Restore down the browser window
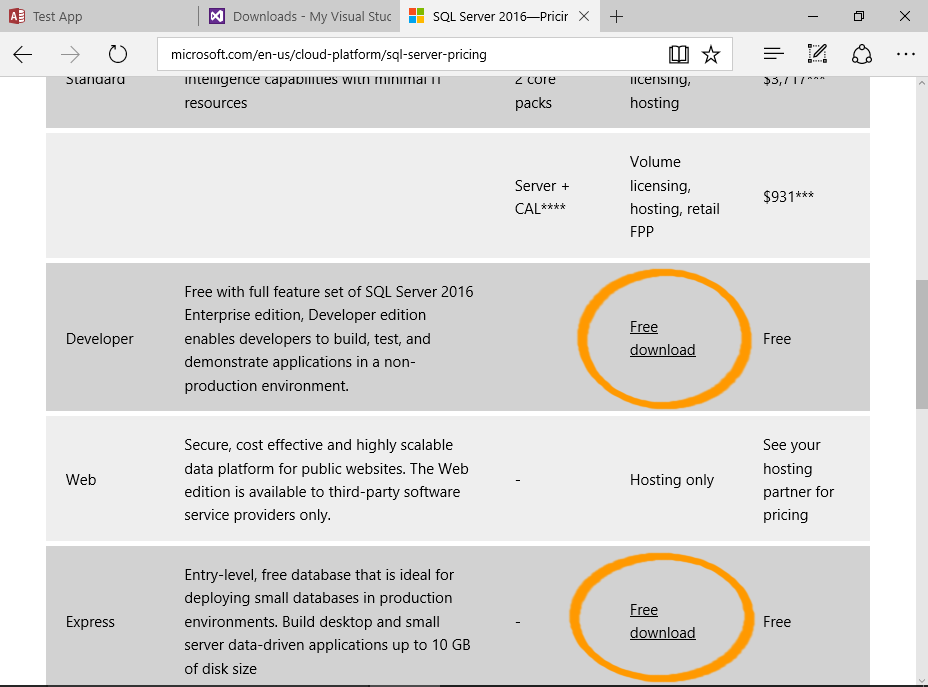Image resolution: width=928 pixels, height=687 pixels. (x=858, y=16)
